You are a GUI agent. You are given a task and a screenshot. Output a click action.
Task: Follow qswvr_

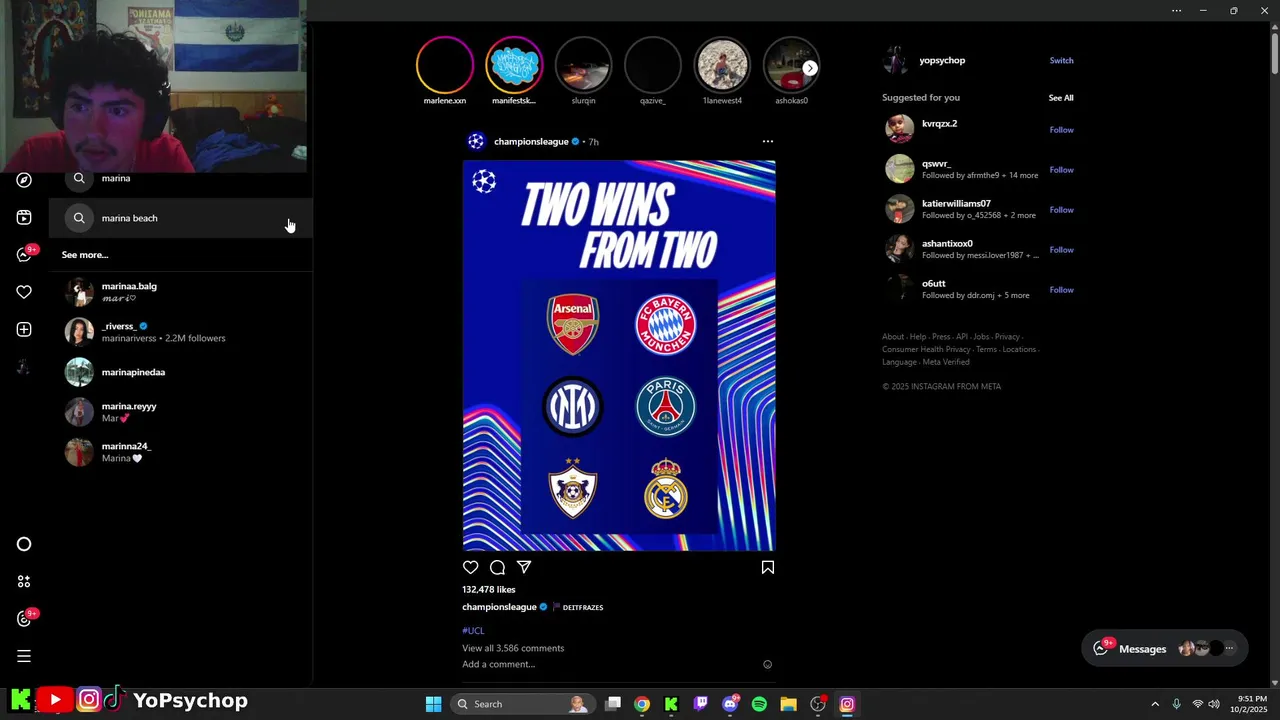(1061, 170)
